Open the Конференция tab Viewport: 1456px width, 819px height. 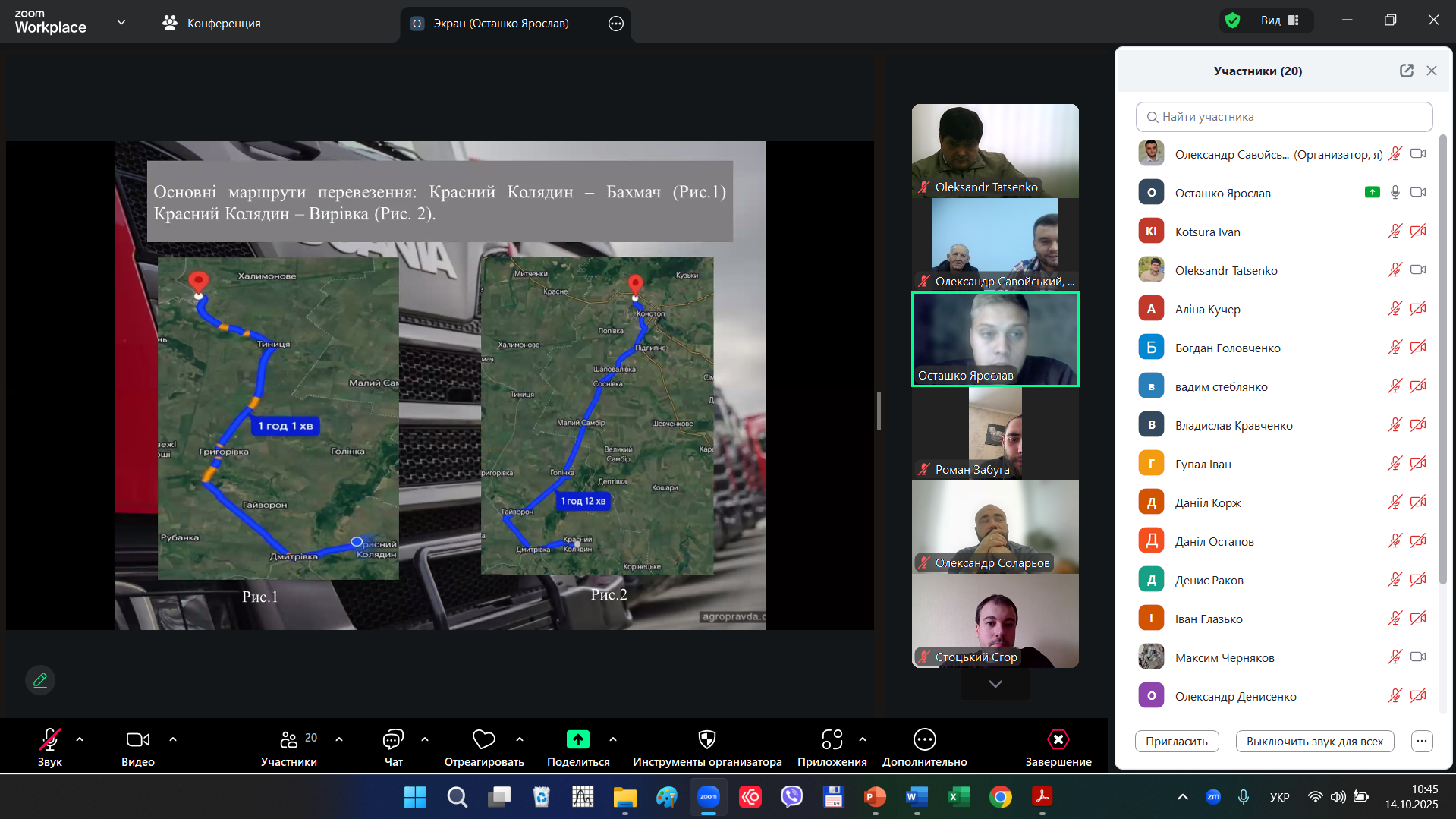point(212,24)
